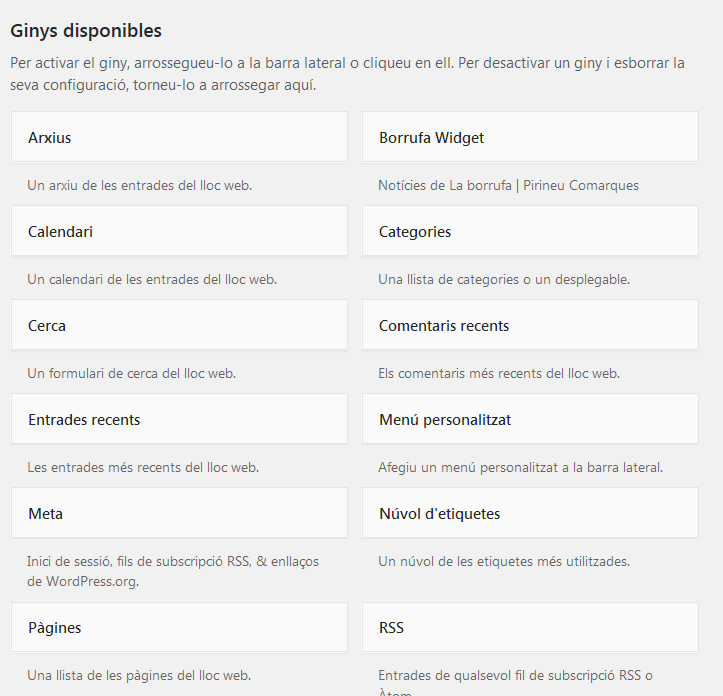Click the Ginys disponibles heading
This screenshot has height=696, width=723.
[86, 31]
